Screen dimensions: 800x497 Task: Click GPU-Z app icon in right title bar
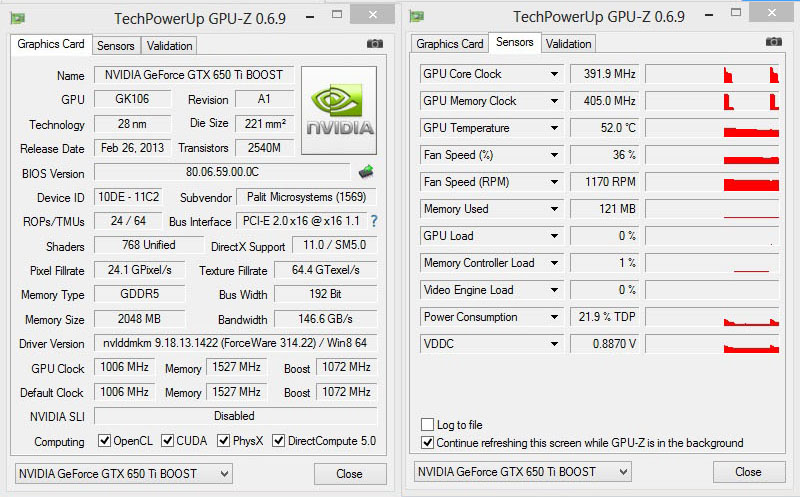416,17
